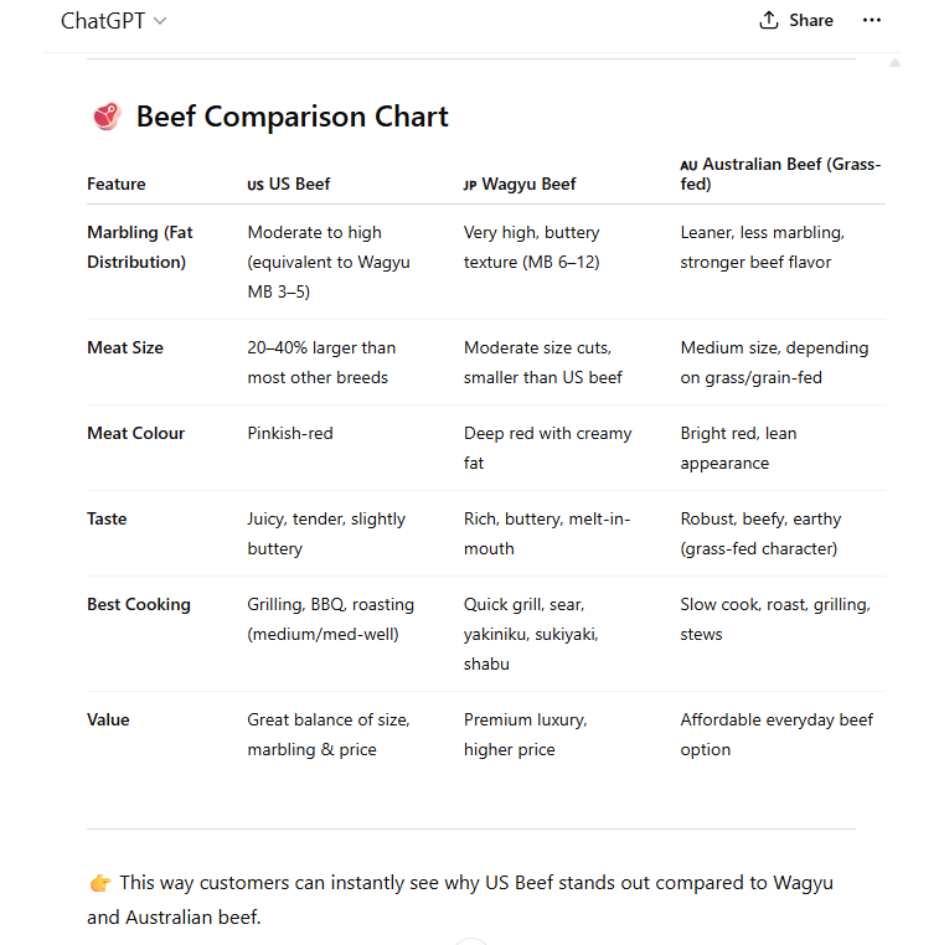Image resolution: width=945 pixels, height=945 pixels.
Task: Click the Share upload icon
Action: point(768,20)
